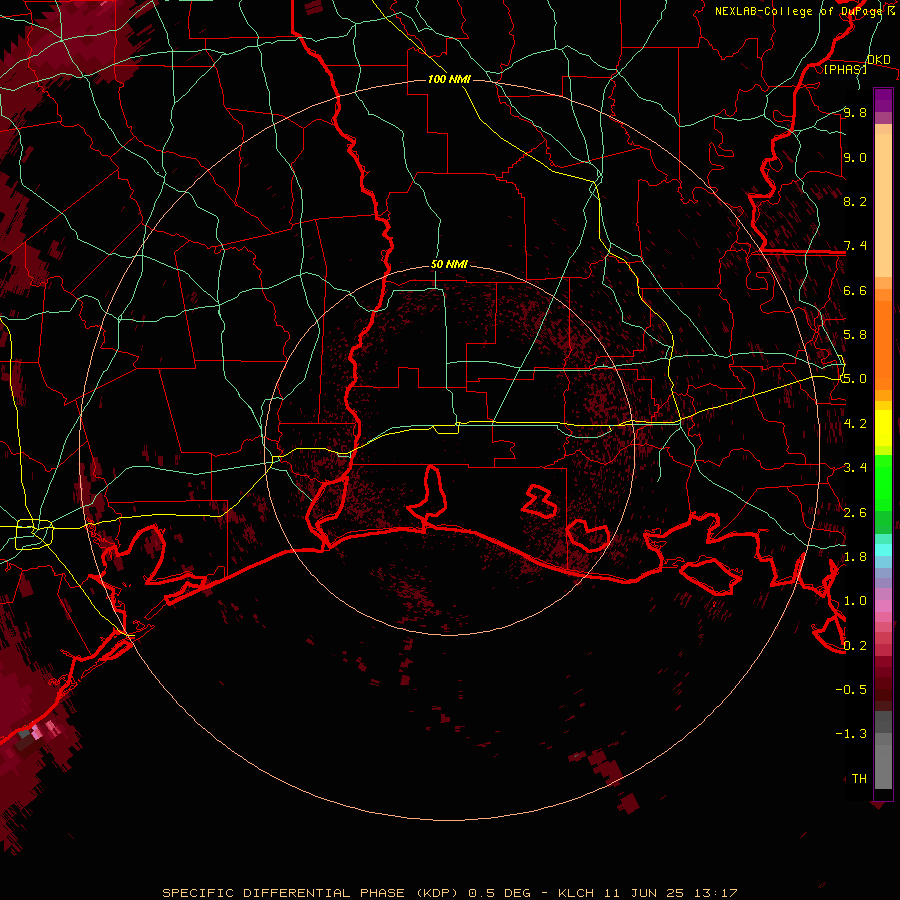Click the -0.5 value on the color scale

(x=851, y=690)
